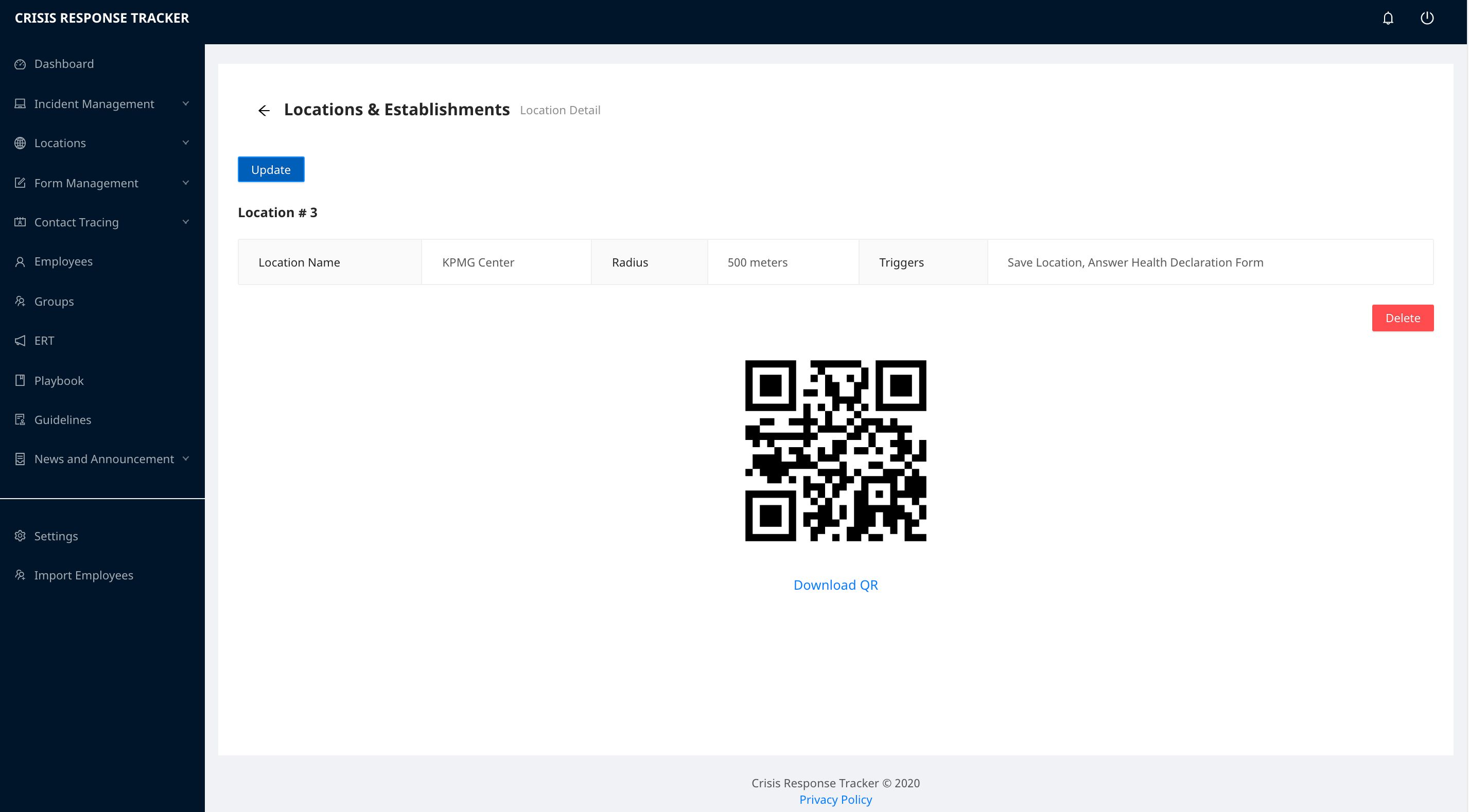Click the QR code image
1469x812 pixels.
(835, 450)
